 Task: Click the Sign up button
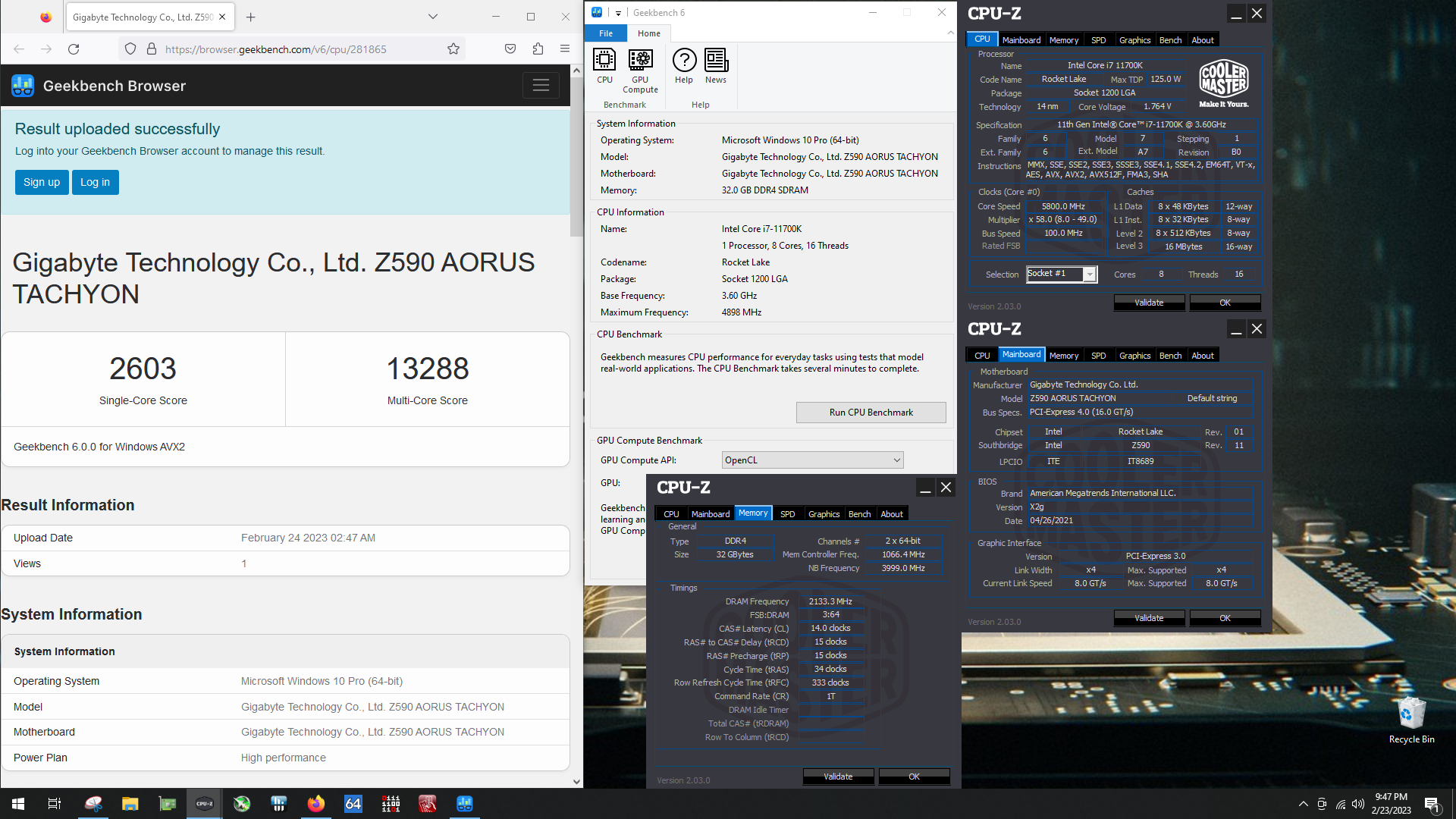pos(42,182)
